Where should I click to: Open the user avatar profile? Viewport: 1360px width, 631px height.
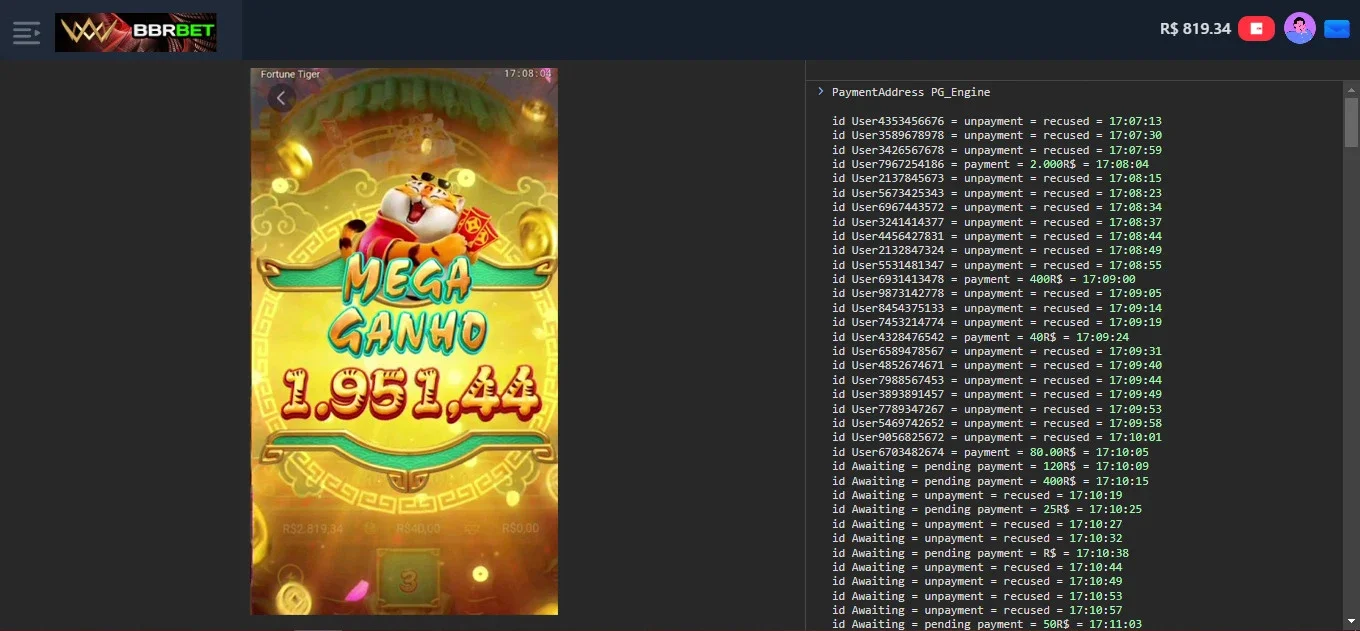[1299, 29]
